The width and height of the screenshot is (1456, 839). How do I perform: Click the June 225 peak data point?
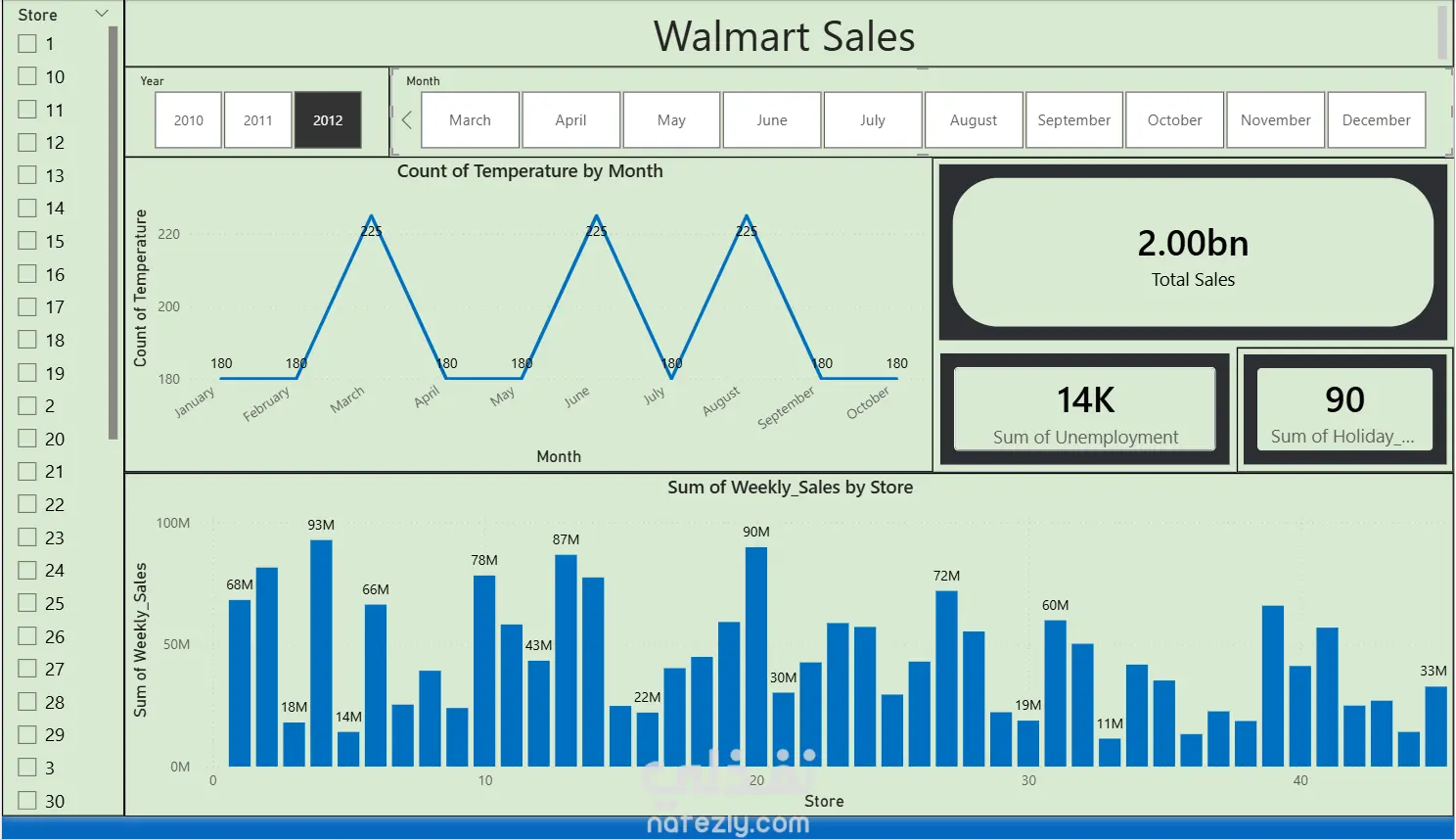pos(597,216)
